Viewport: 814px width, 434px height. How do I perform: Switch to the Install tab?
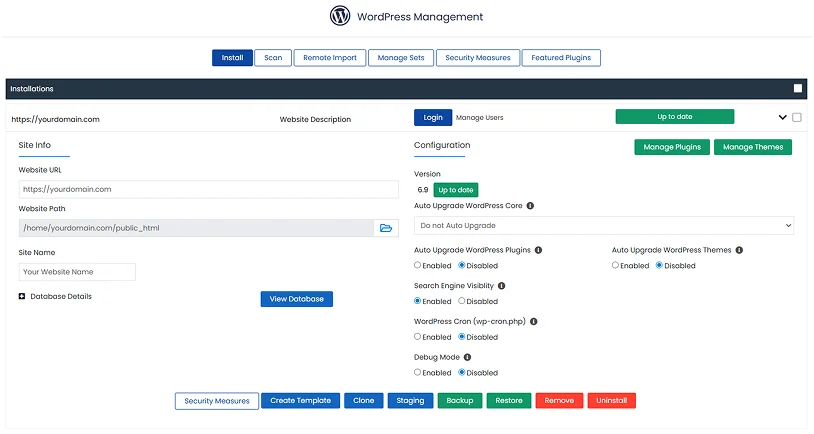(232, 58)
